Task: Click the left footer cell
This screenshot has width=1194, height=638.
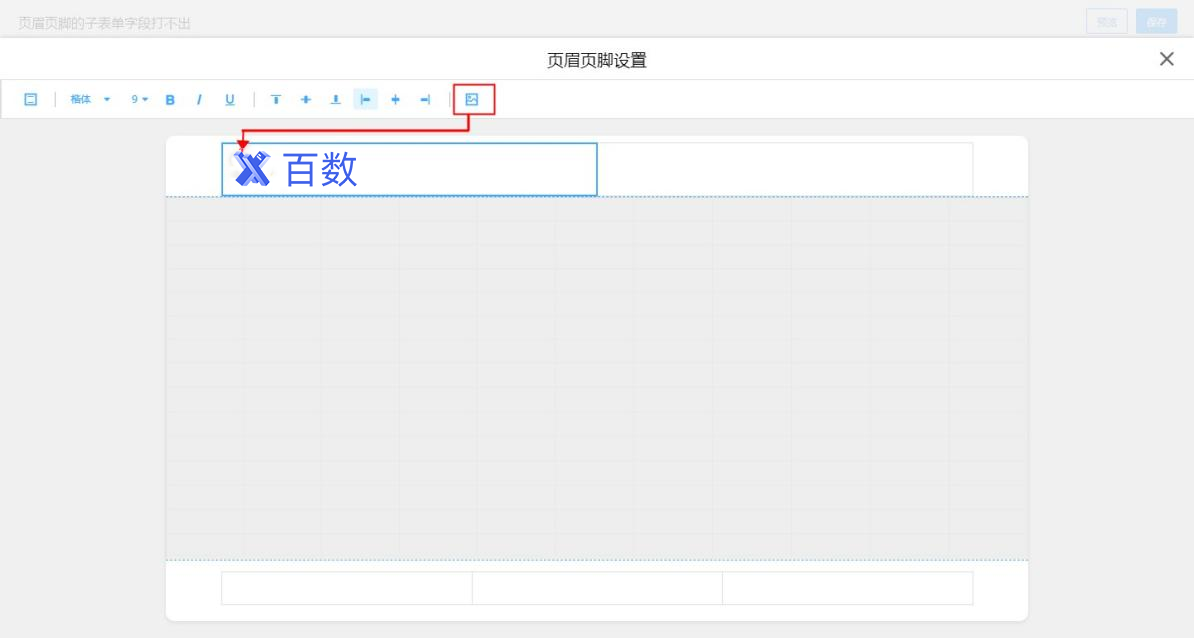Action: [346, 588]
